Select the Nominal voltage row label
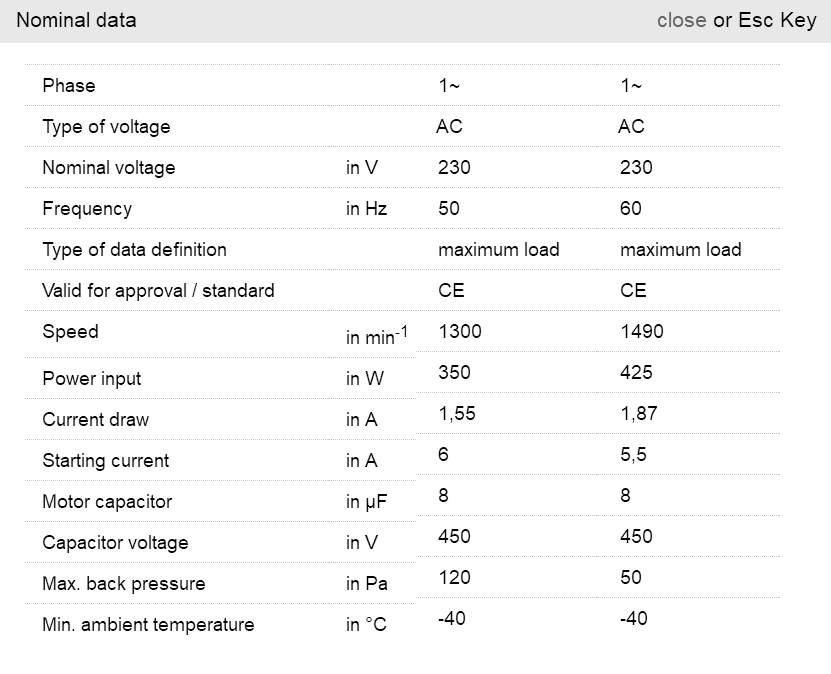This screenshot has width=831, height=674. (x=108, y=168)
